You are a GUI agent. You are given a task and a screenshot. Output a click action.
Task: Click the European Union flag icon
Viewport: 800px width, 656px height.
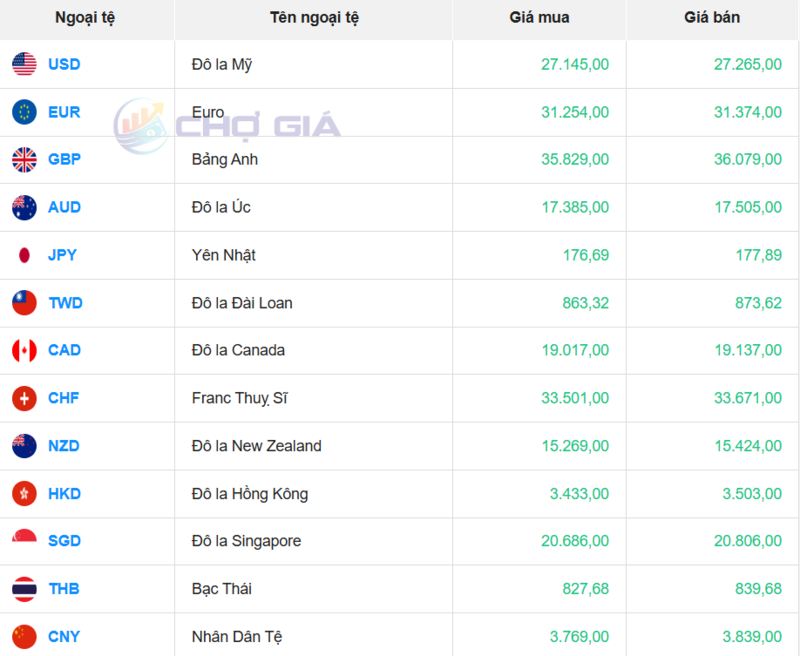(24, 112)
